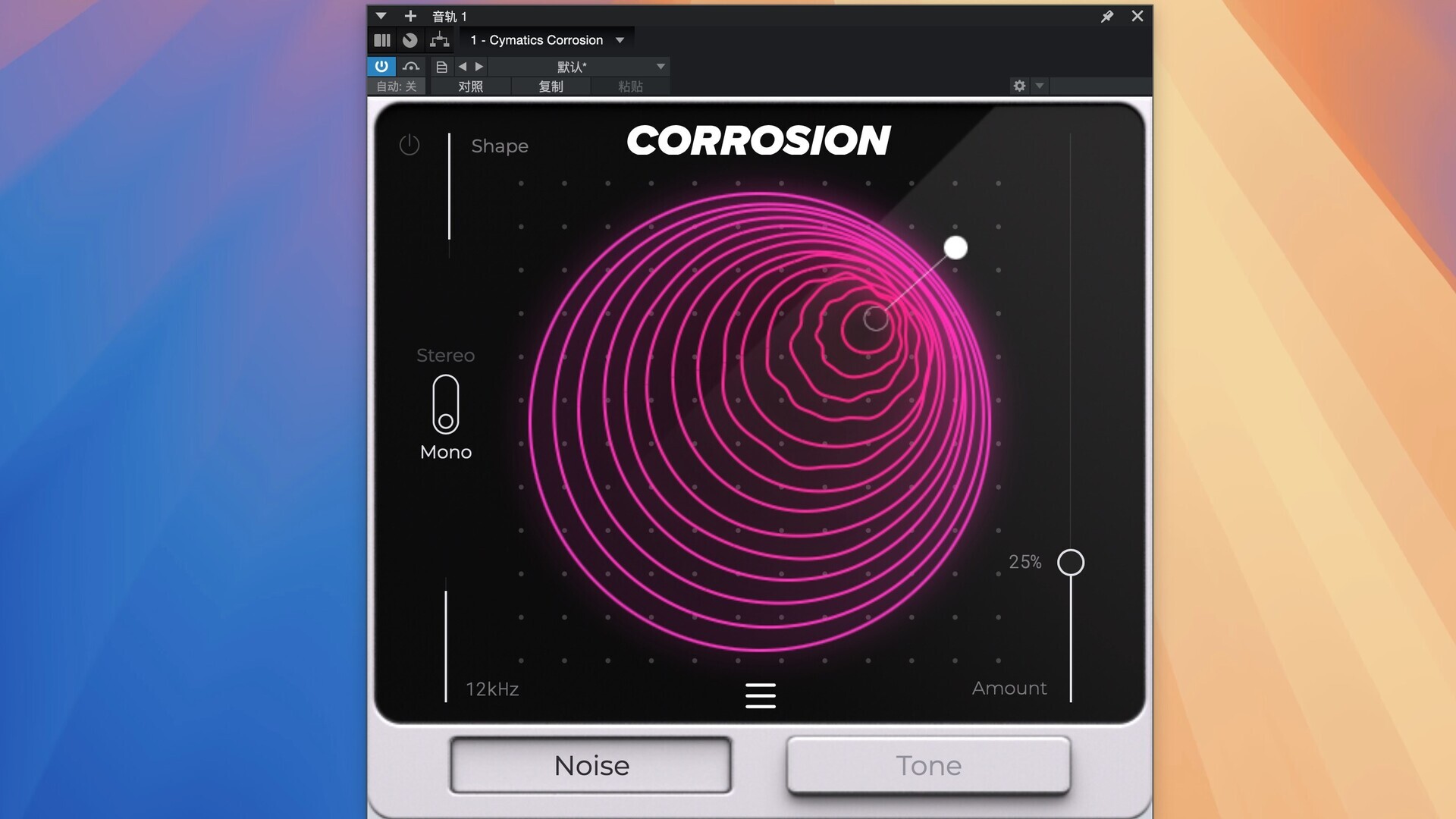
Task: Go to the next preset with right arrow
Action: 479,67
